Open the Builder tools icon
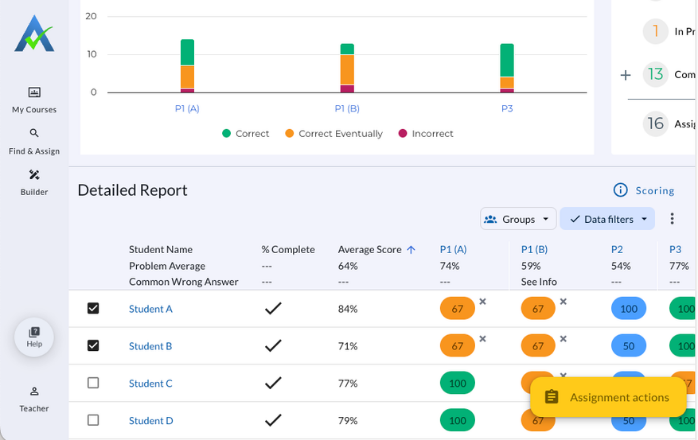The image size is (698, 440). pos(34,174)
